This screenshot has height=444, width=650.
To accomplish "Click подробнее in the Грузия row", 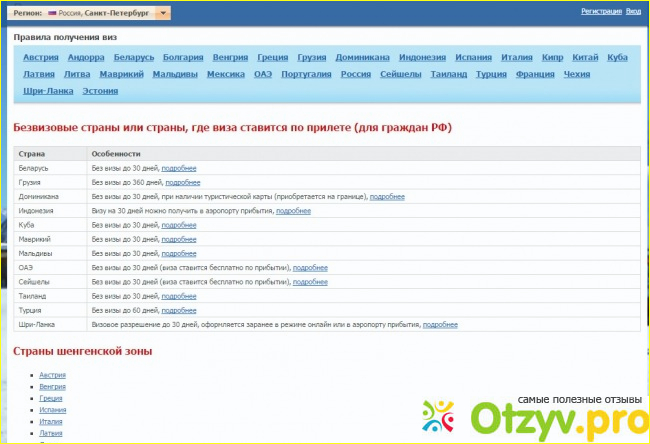I will click(x=182, y=183).
